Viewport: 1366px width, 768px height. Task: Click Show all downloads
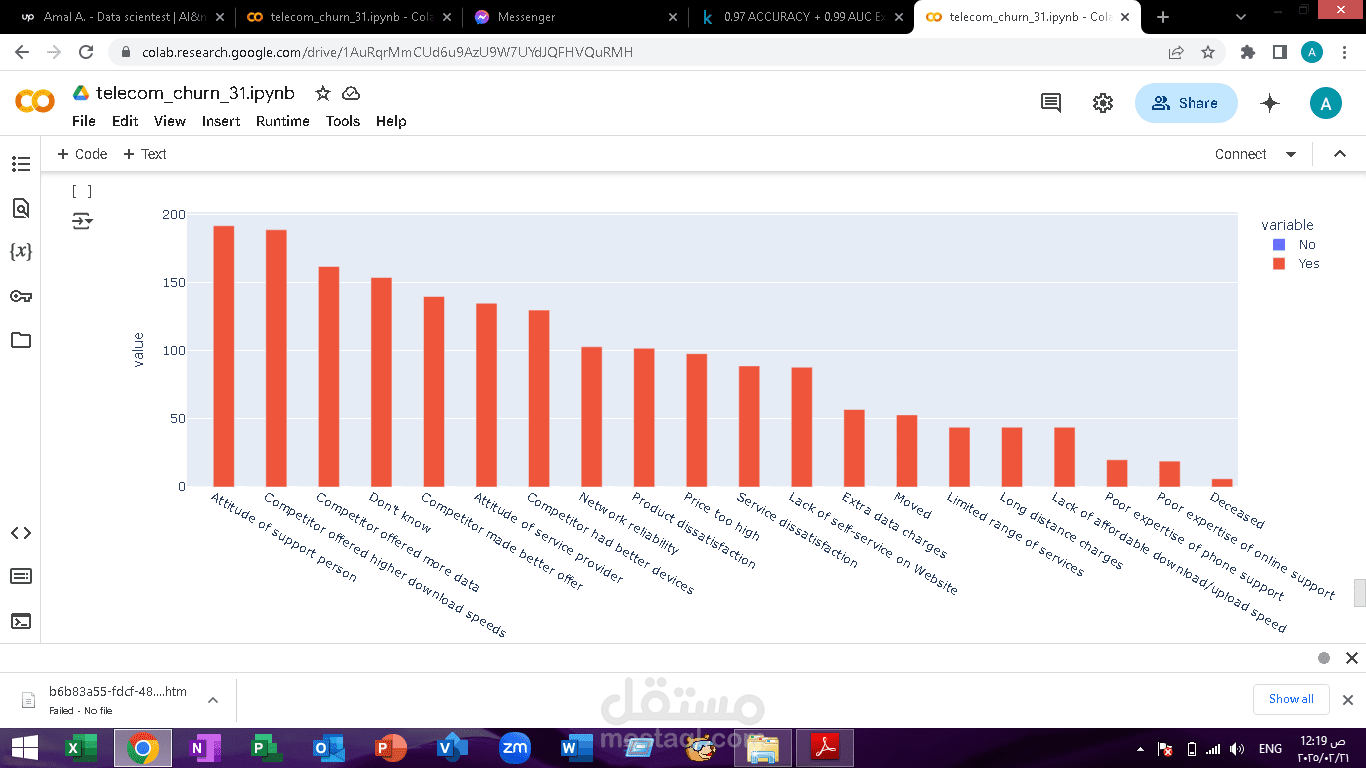coord(1291,699)
